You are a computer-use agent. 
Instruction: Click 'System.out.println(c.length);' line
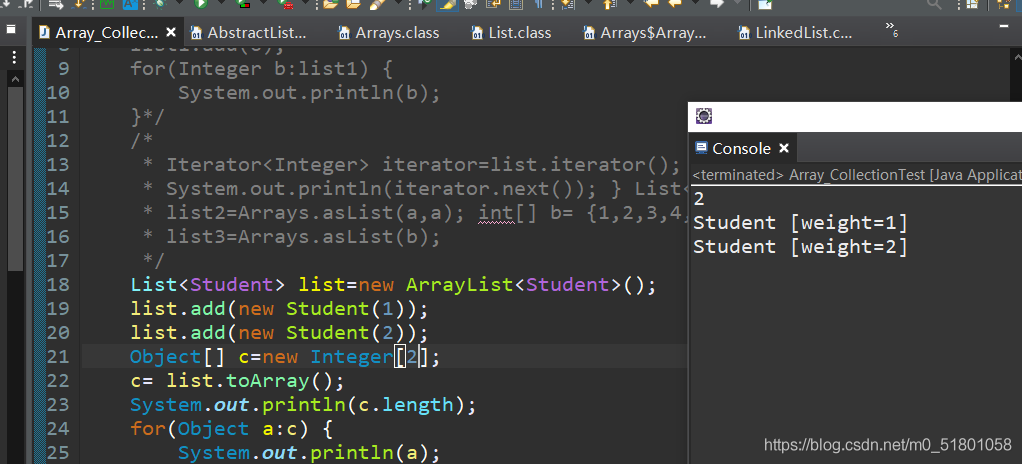303,405
